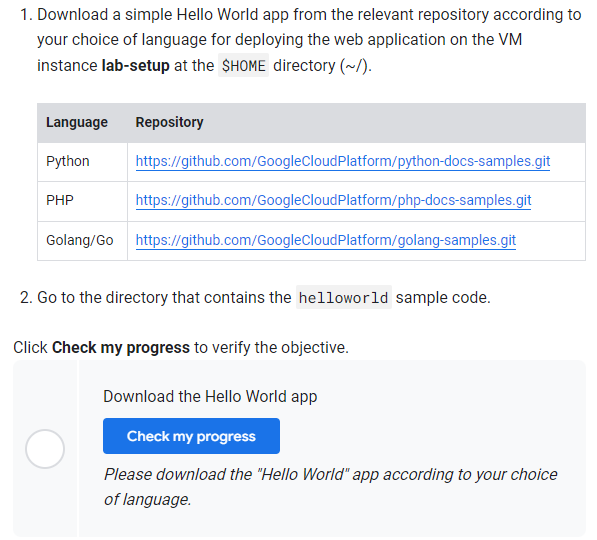The width and height of the screenshot is (597, 540).
Task: Click the $HOME inline code snippet
Action: point(243,66)
